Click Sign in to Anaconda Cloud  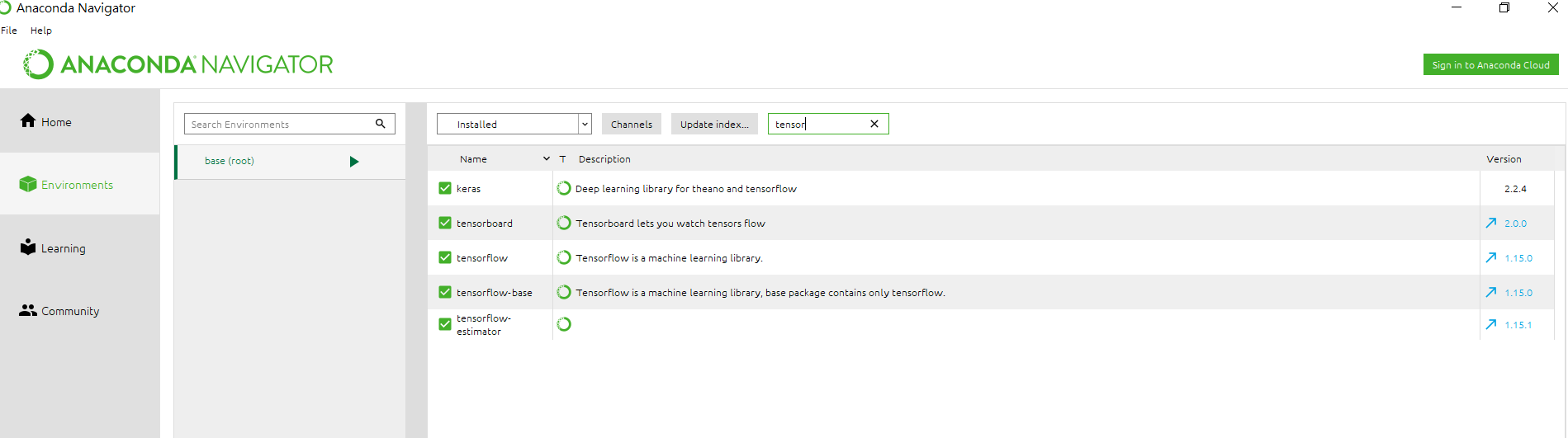(x=1490, y=64)
